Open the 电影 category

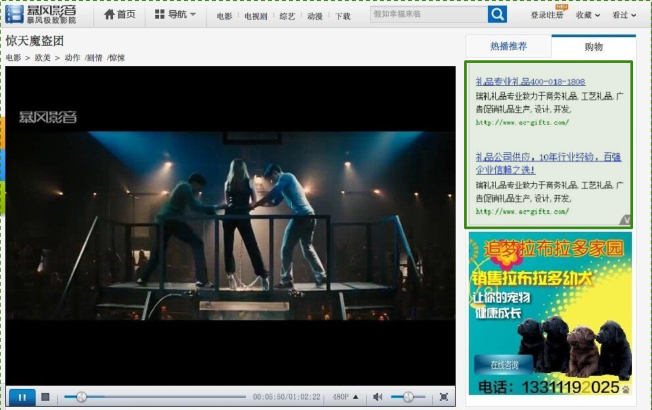pyautogui.click(x=225, y=16)
